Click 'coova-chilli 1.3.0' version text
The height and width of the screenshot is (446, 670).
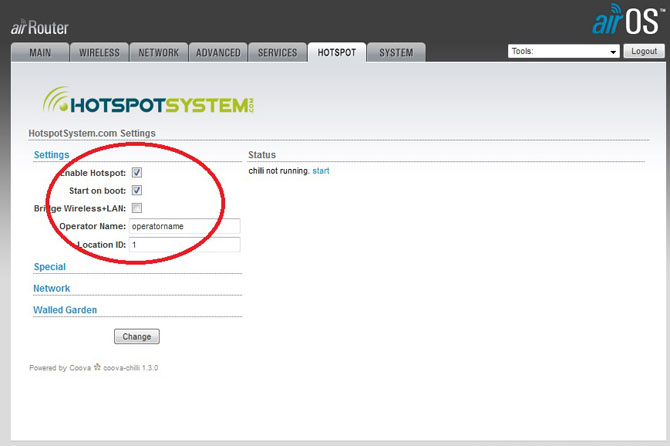coord(131,367)
